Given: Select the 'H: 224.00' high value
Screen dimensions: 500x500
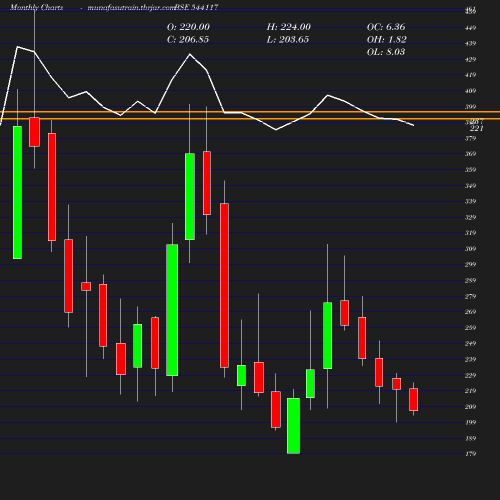Looking at the screenshot, I should (x=289, y=27).
